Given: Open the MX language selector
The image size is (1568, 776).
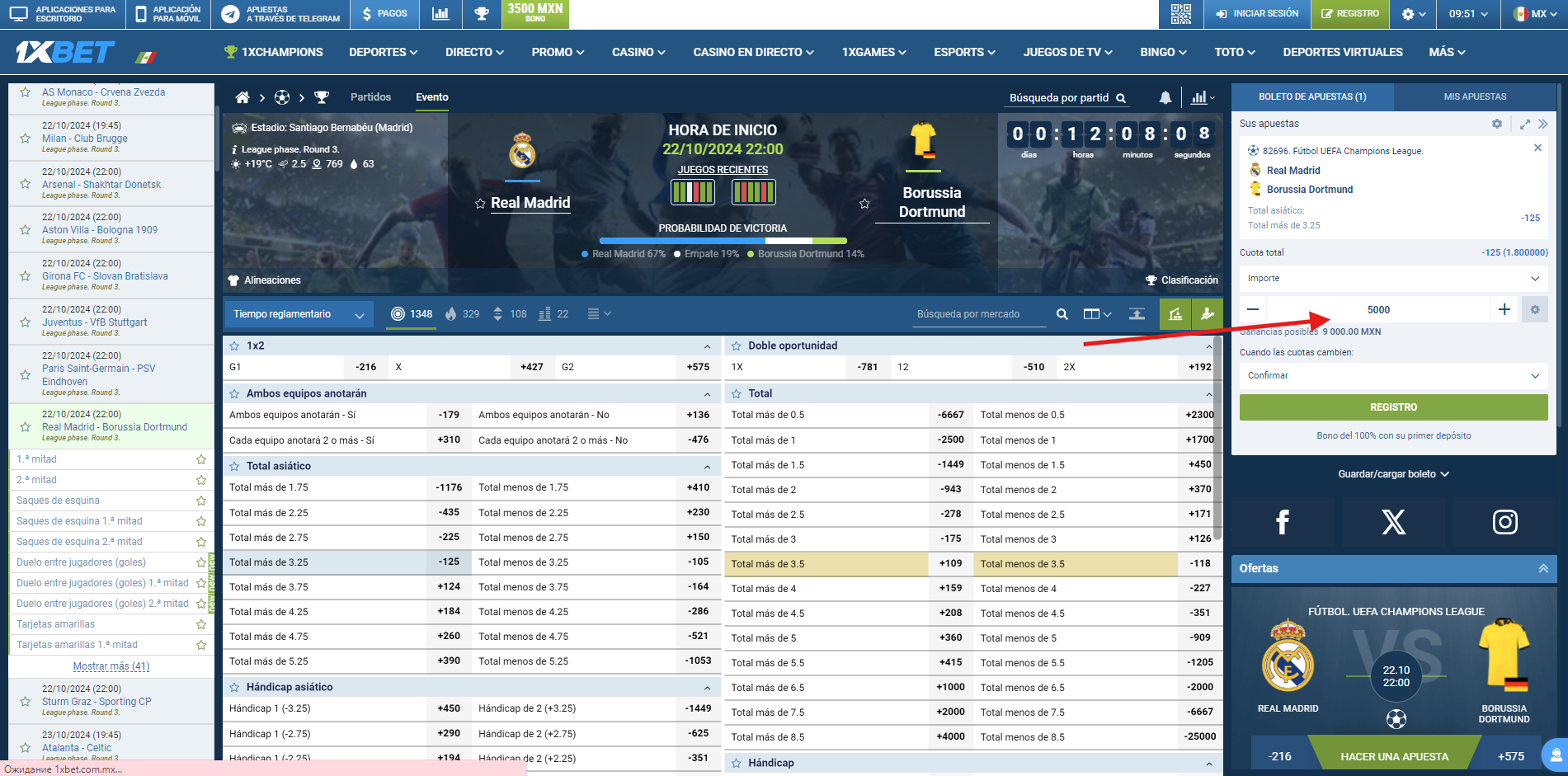Looking at the screenshot, I should pyautogui.click(x=1535, y=14).
